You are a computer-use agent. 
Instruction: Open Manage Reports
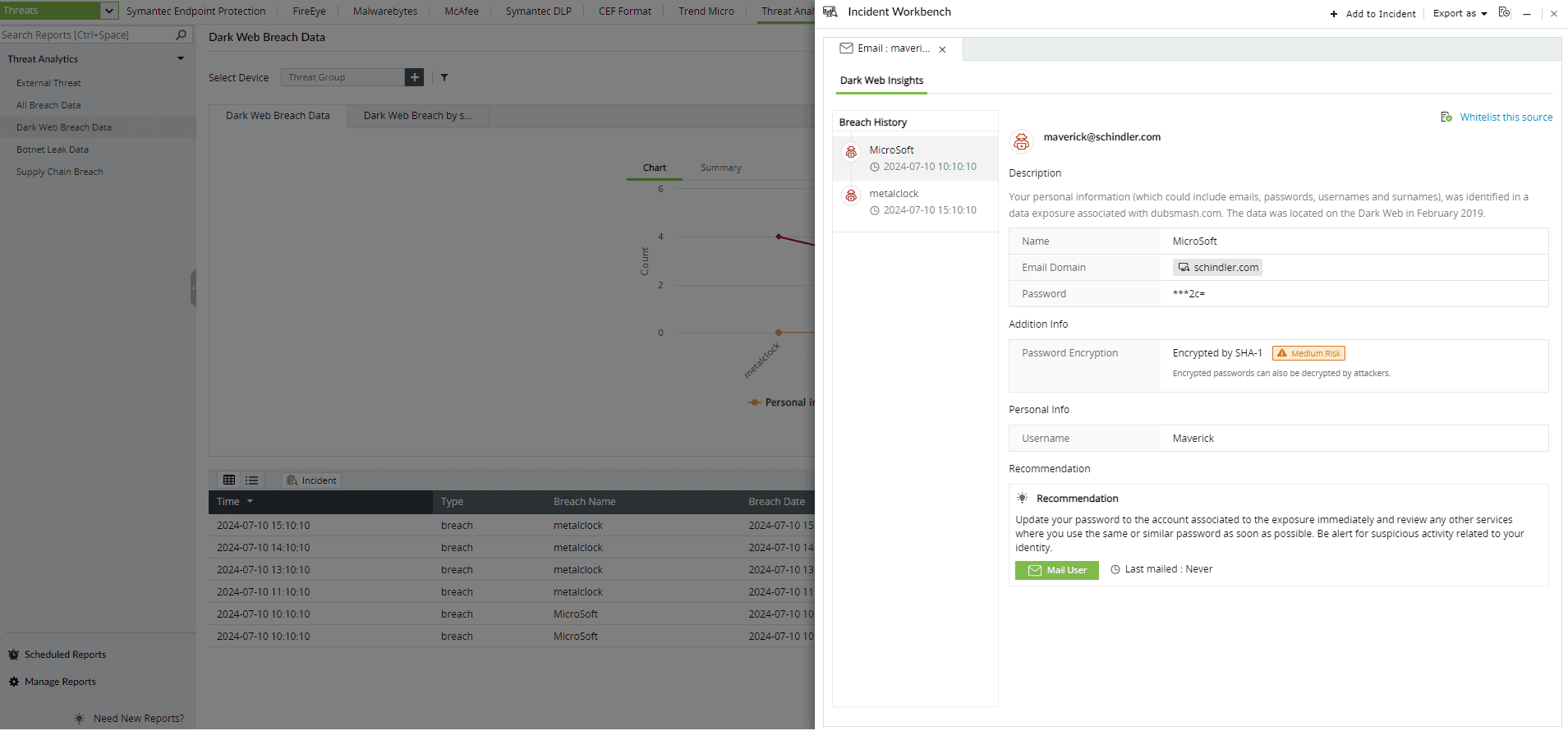[60, 682]
